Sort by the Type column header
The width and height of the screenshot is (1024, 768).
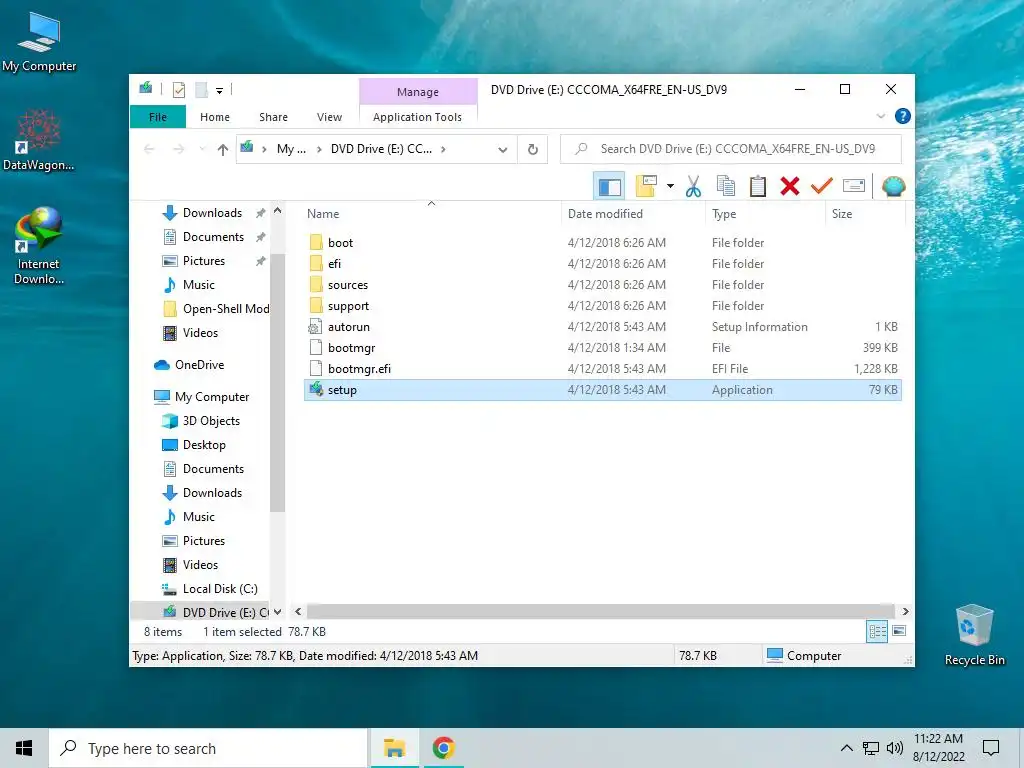[765, 214]
